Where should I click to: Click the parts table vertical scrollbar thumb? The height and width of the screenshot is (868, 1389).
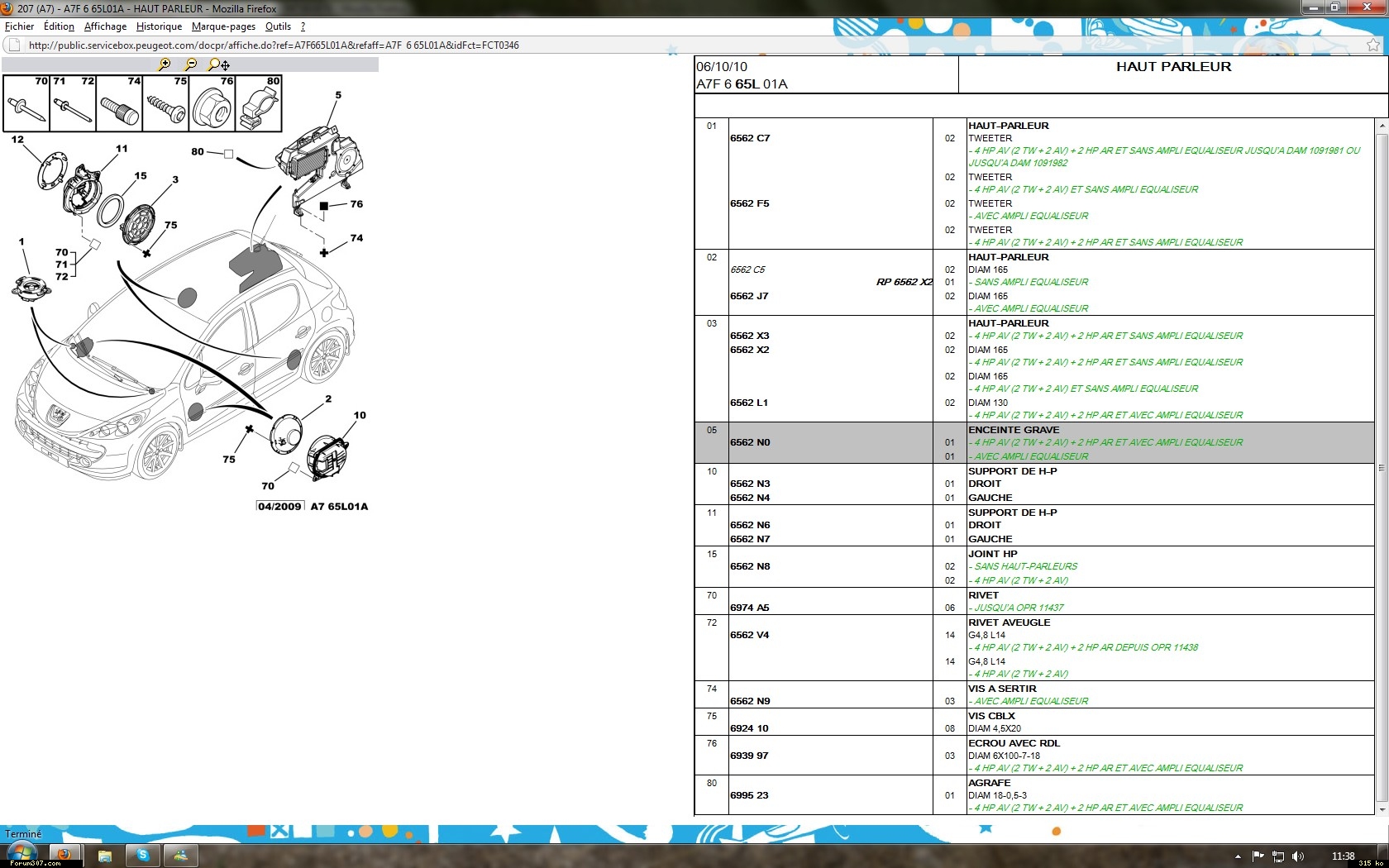1382,467
